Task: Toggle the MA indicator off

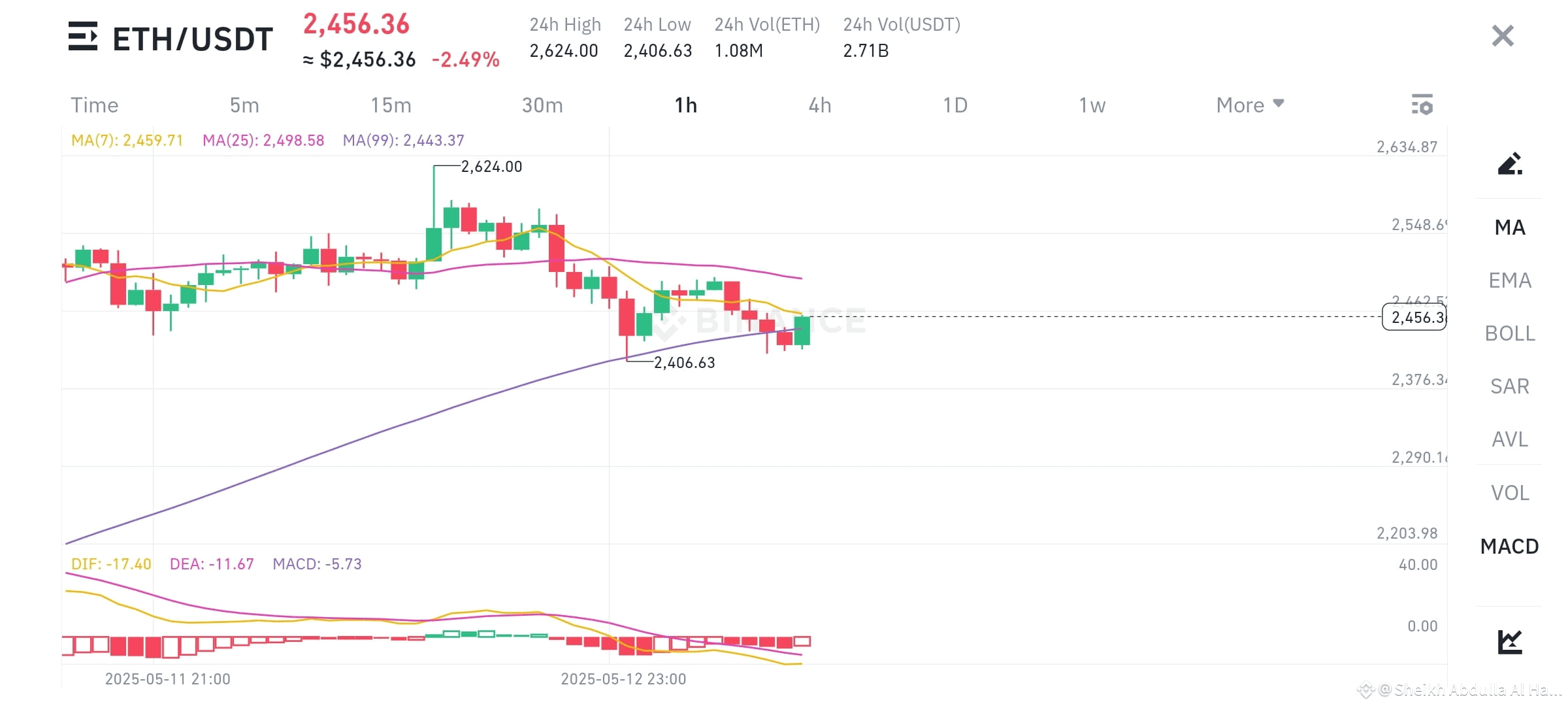Action: coord(1509,227)
